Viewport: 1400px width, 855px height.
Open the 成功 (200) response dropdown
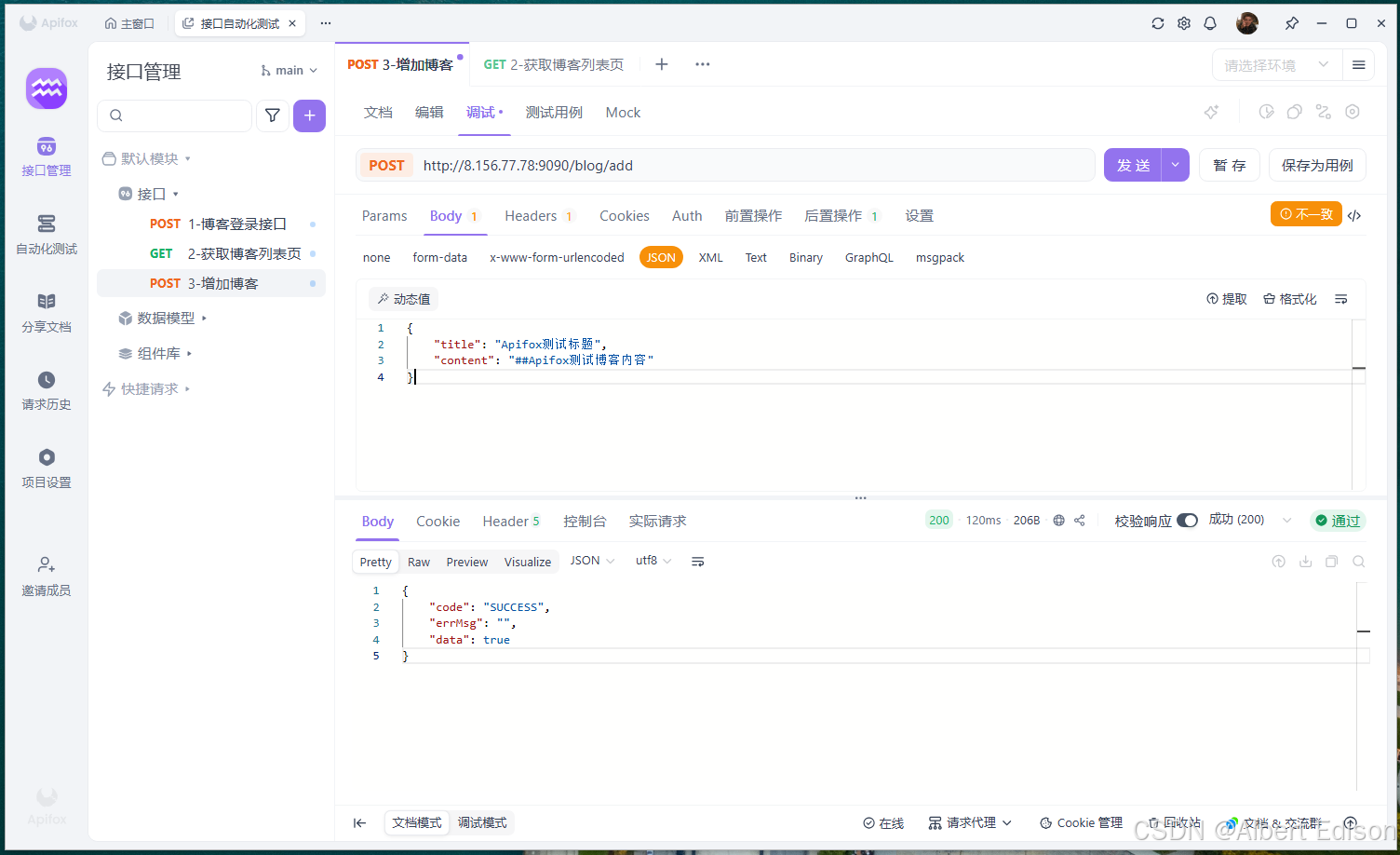(1250, 520)
